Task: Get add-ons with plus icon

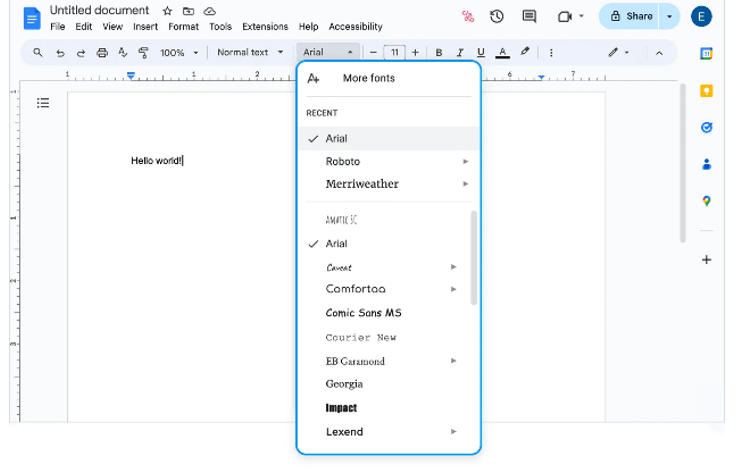Action: click(x=706, y=259)
